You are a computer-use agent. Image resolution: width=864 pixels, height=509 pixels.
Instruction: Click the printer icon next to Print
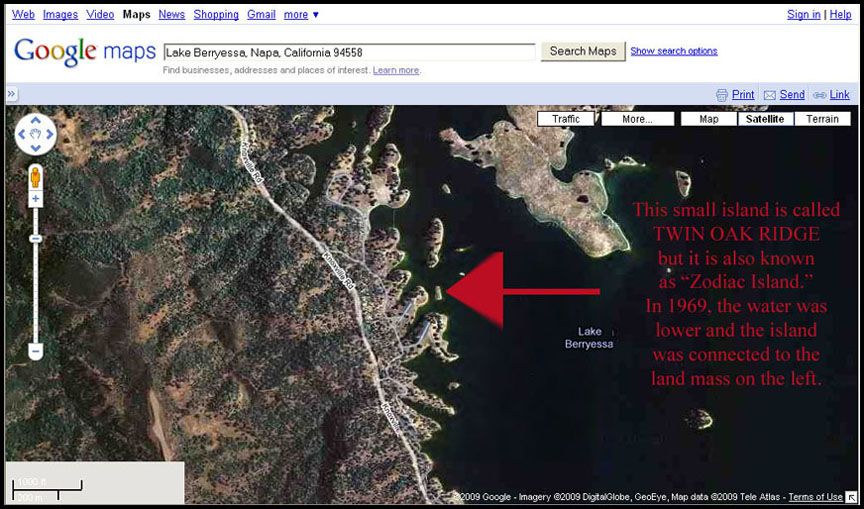(x=722, y=95)
